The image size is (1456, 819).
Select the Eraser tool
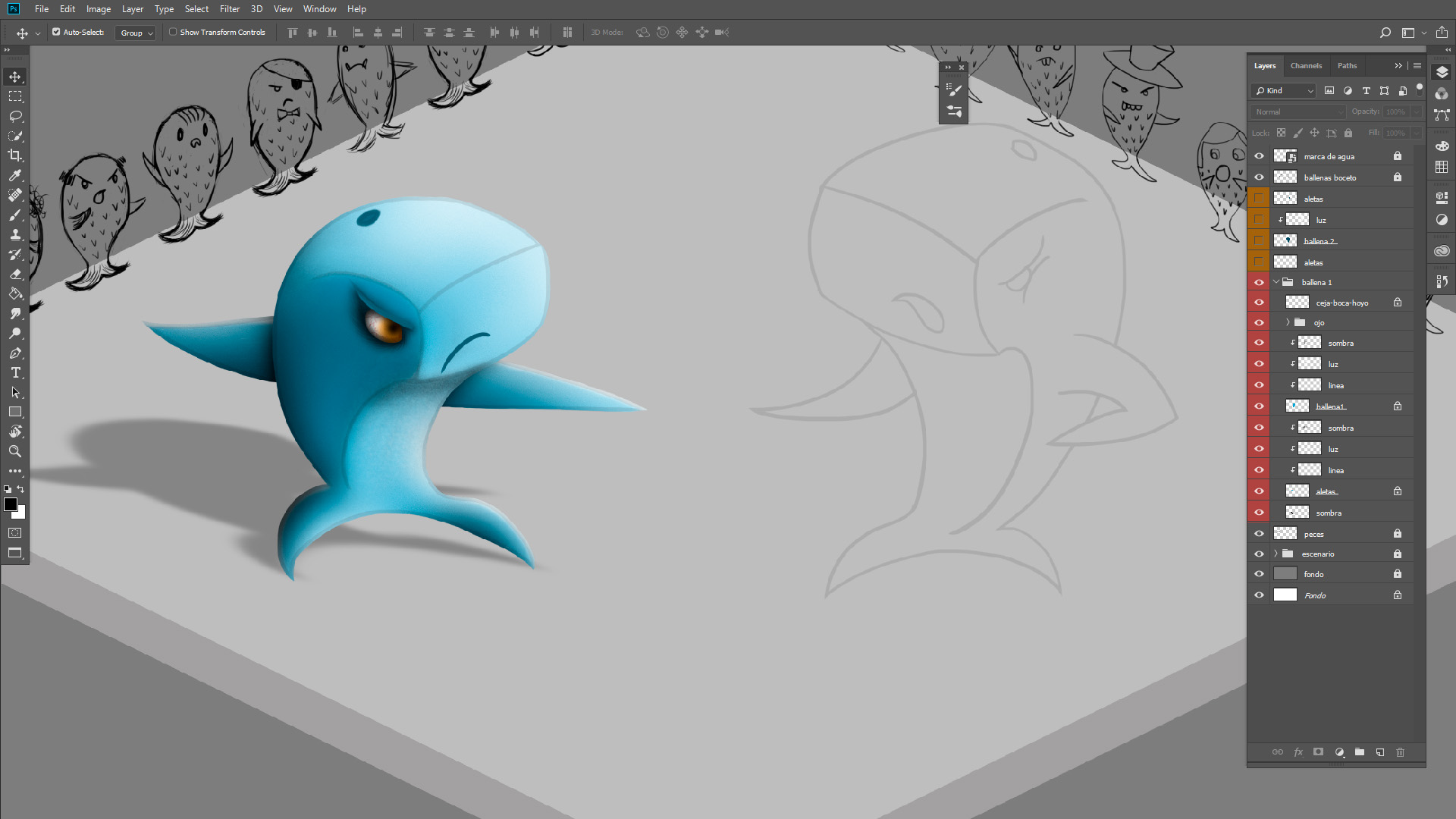[15, 274]
